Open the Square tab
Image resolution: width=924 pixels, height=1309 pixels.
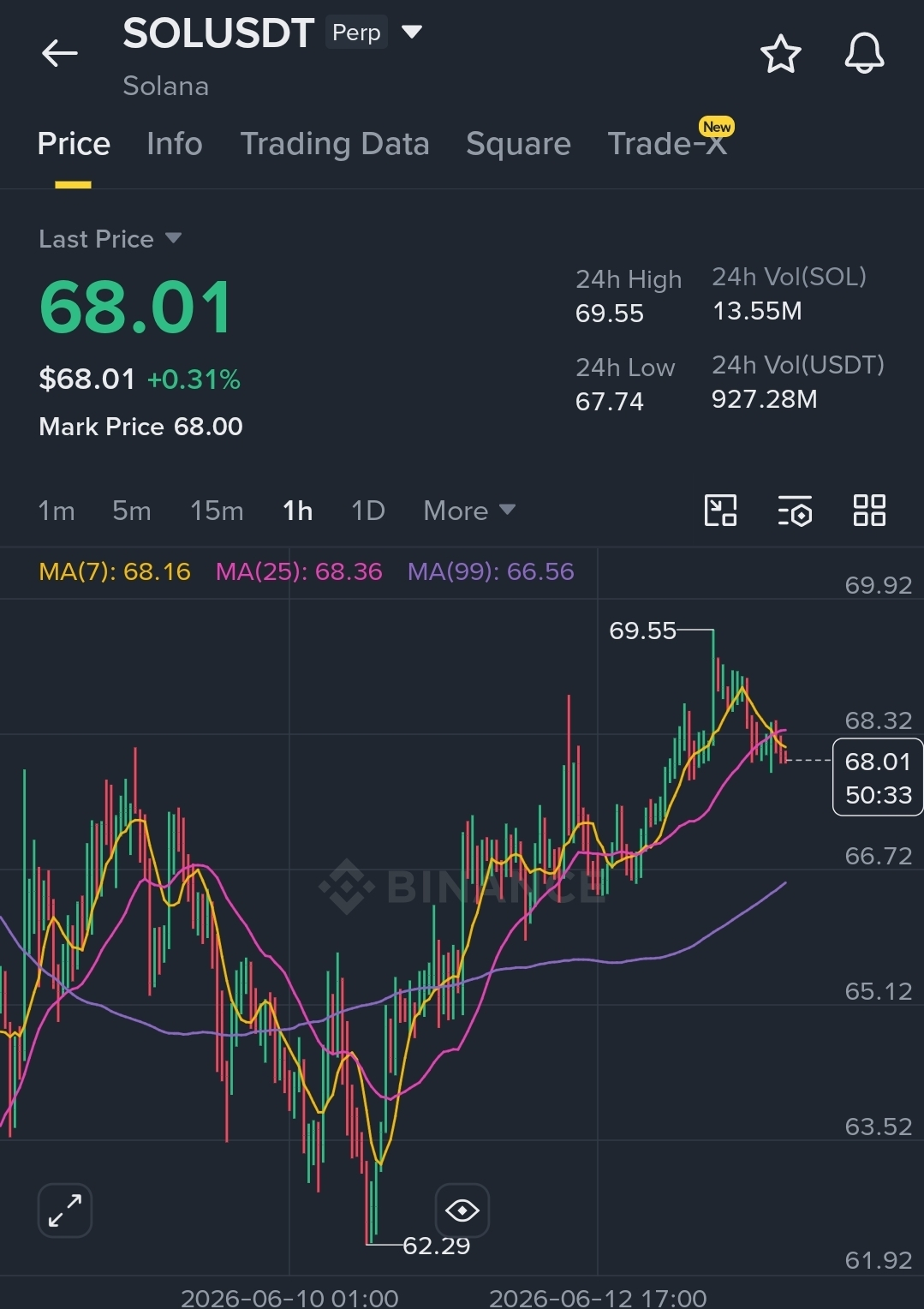(518, 144)
